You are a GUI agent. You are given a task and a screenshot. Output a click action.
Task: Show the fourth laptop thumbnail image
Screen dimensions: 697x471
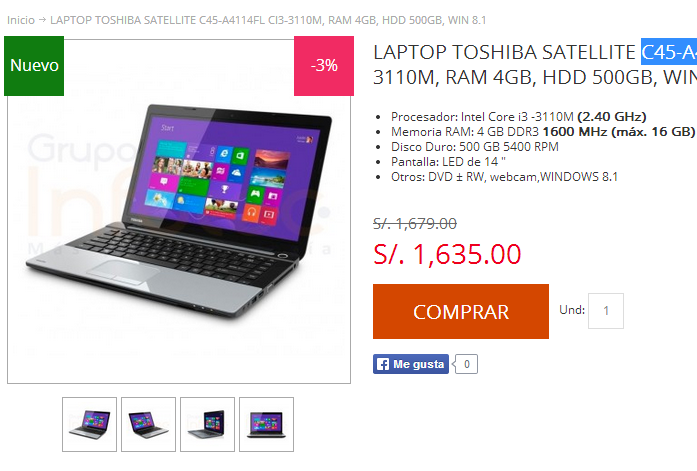tap(266, 424)
